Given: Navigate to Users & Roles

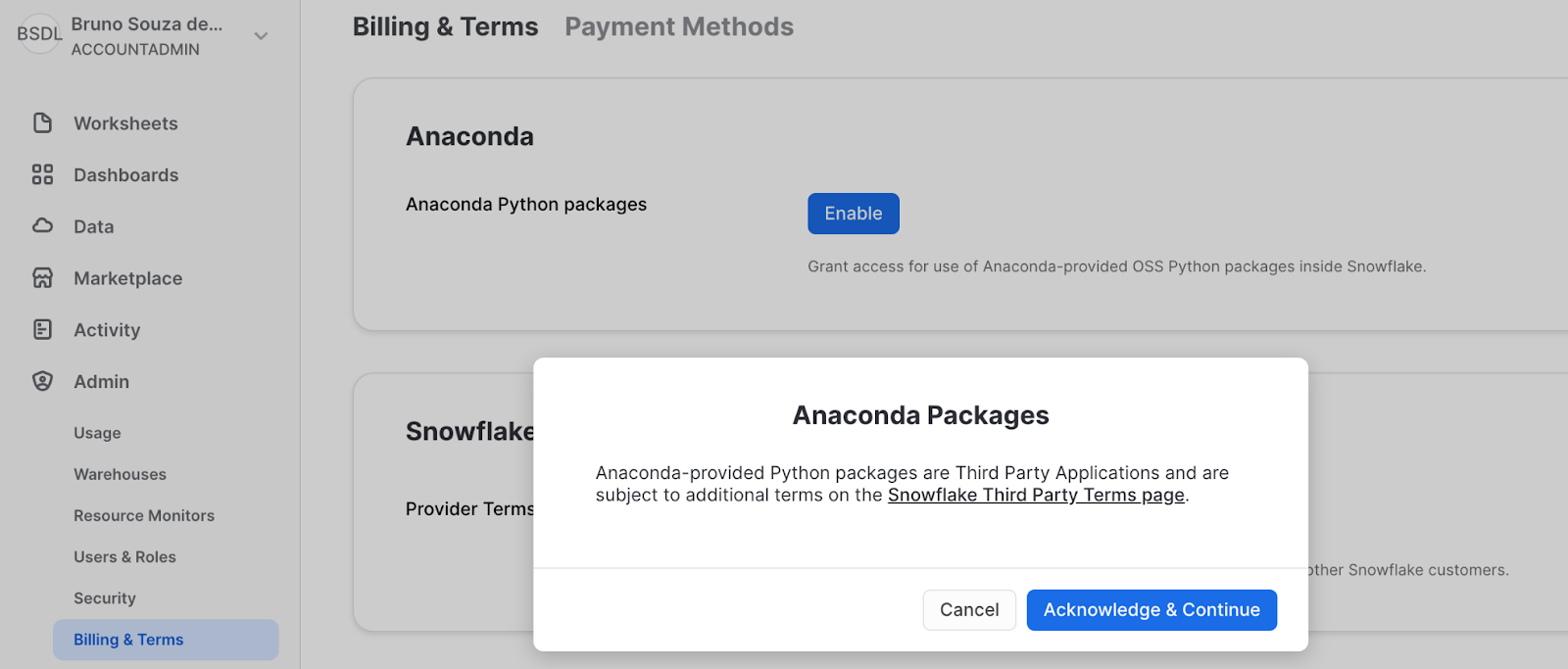Looking at the screenshot, I should [x=124, y=557].
